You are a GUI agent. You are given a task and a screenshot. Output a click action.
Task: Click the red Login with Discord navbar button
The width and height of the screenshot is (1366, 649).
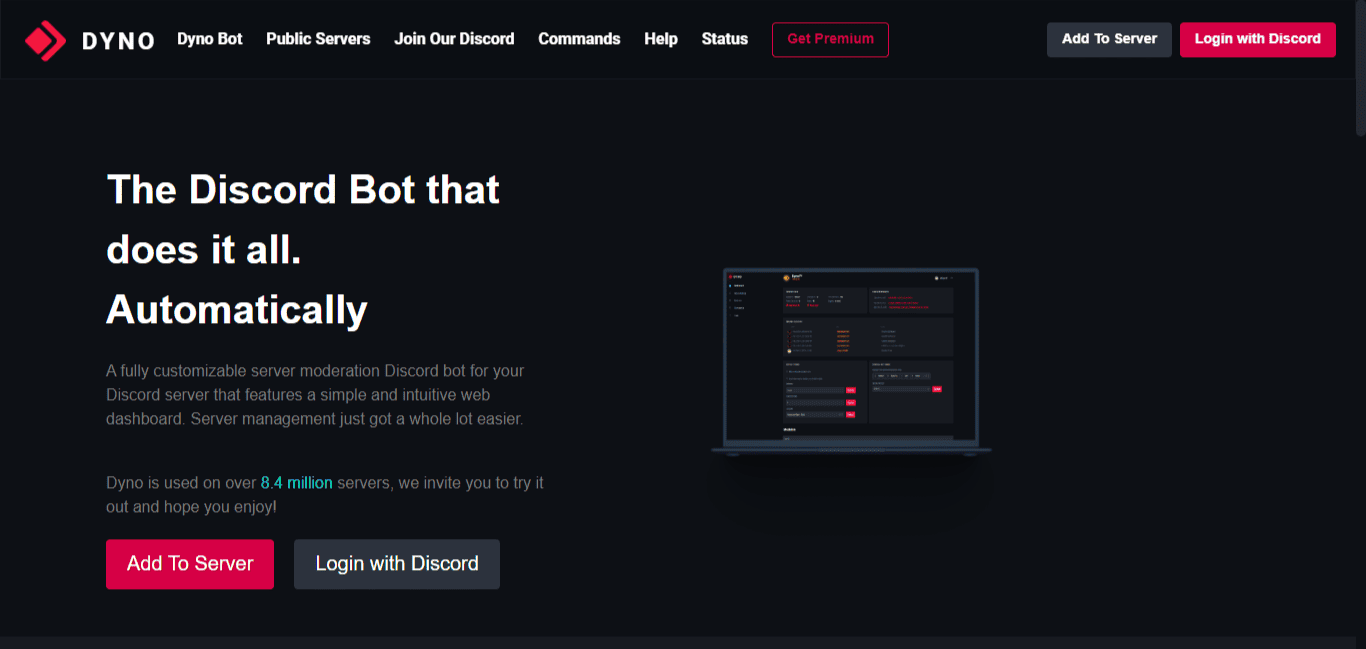tap(1258, 39)
